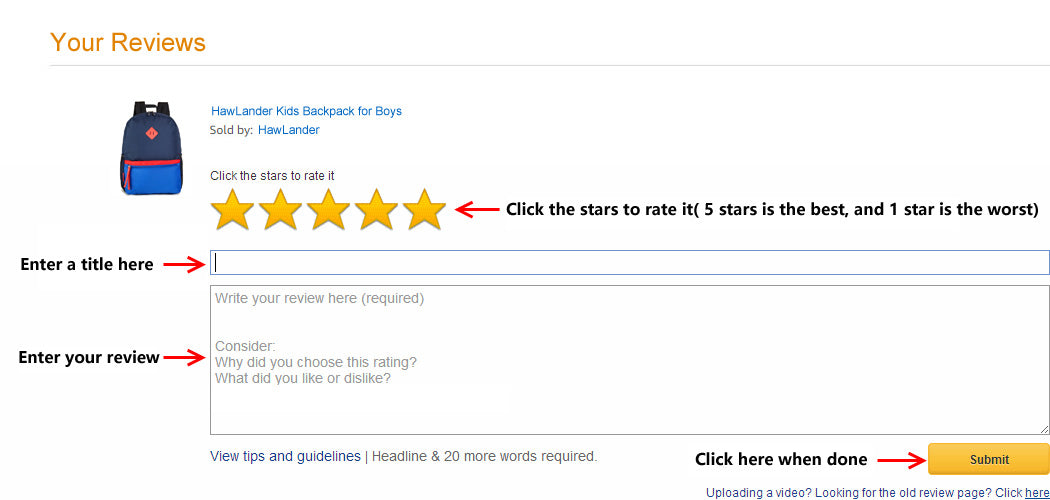Viewport: 1050px width, 500px height.
Task: Rate four stars using the fourth star
Action: tap(376, 210)
